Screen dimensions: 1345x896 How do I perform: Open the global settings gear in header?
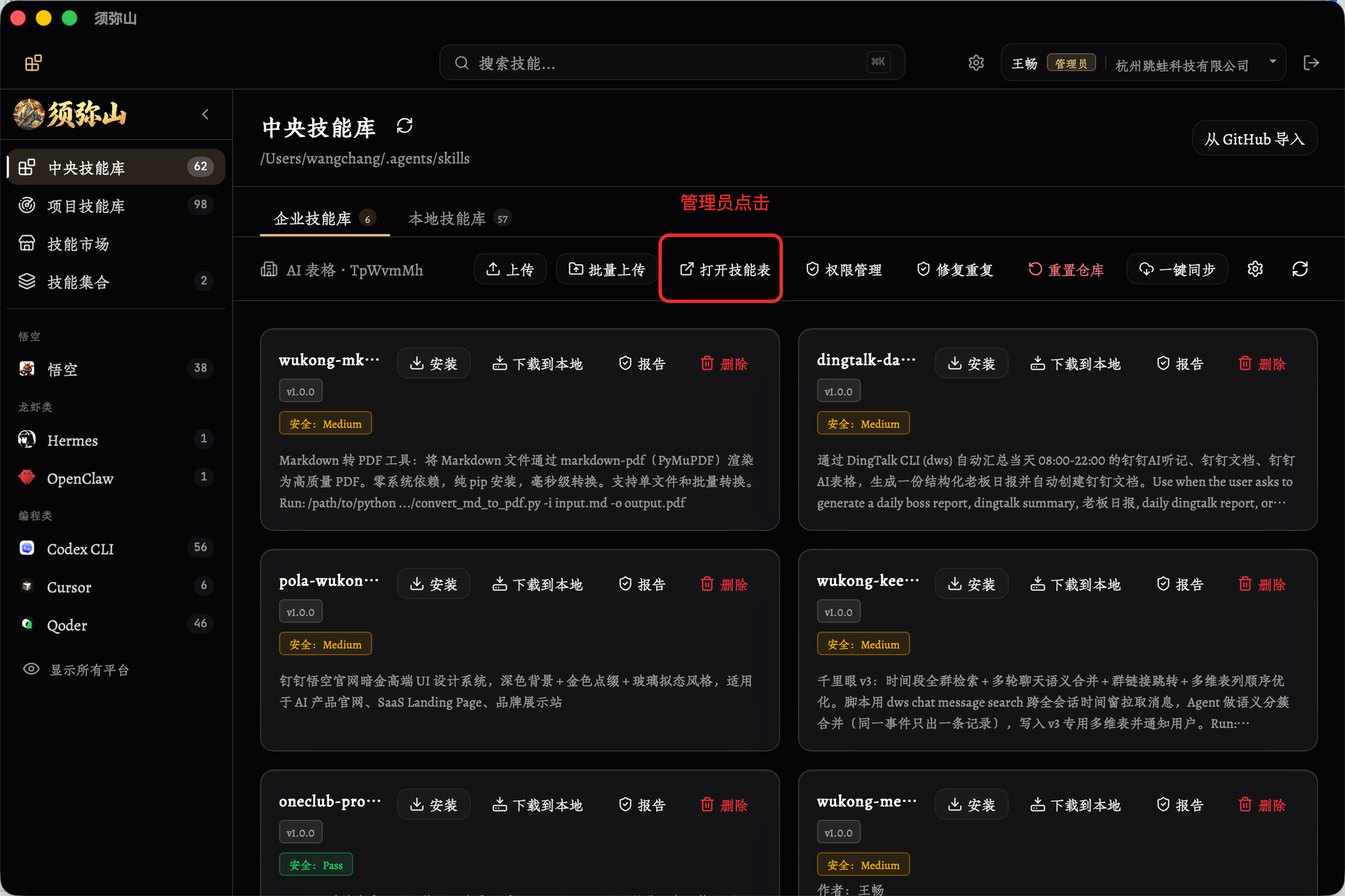(x=976, y=63)
